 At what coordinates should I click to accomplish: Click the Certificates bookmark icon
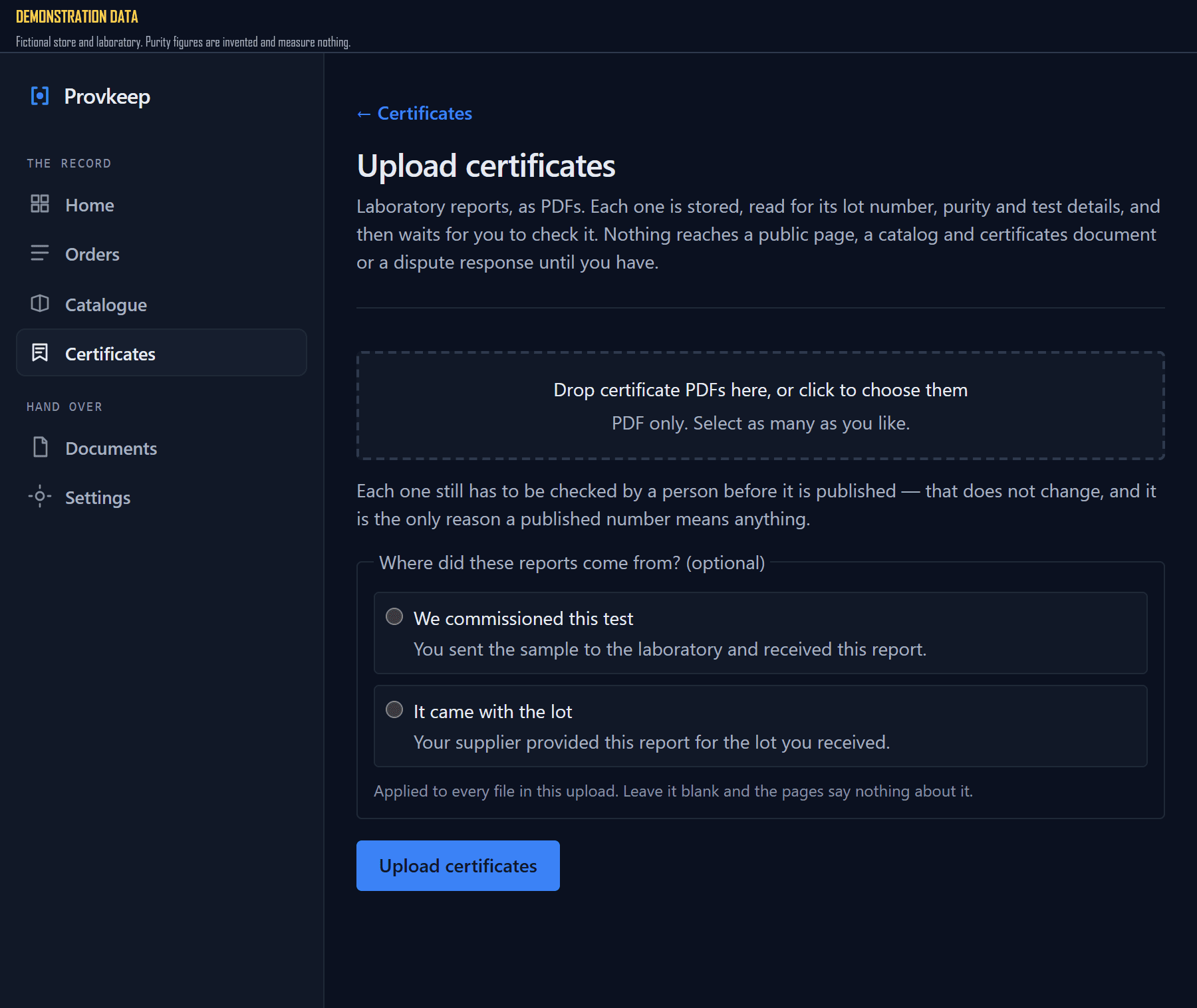pyautogui.click(x=40, y=352)
